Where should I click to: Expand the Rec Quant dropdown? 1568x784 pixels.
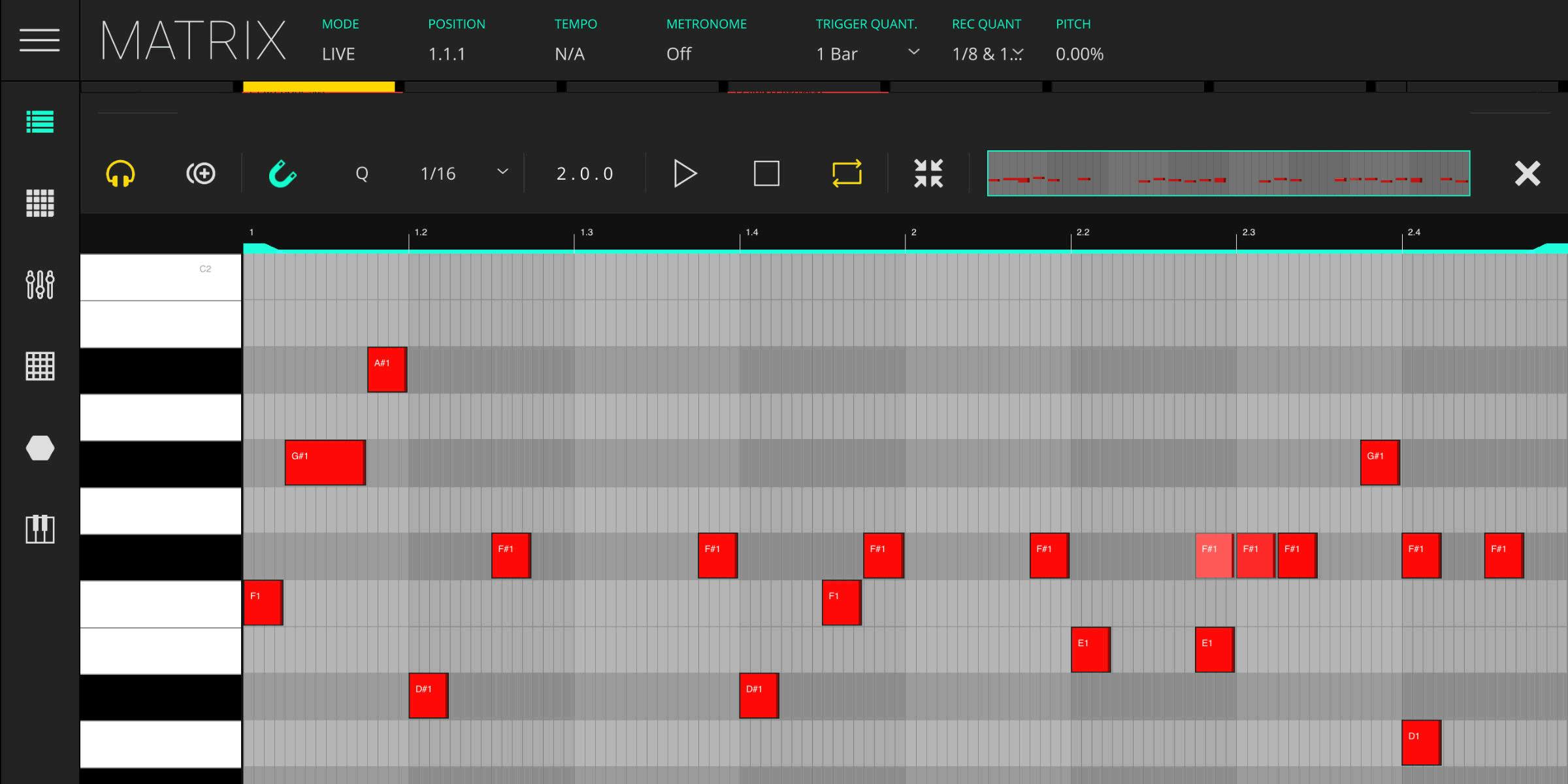[x=1017, y=54]
